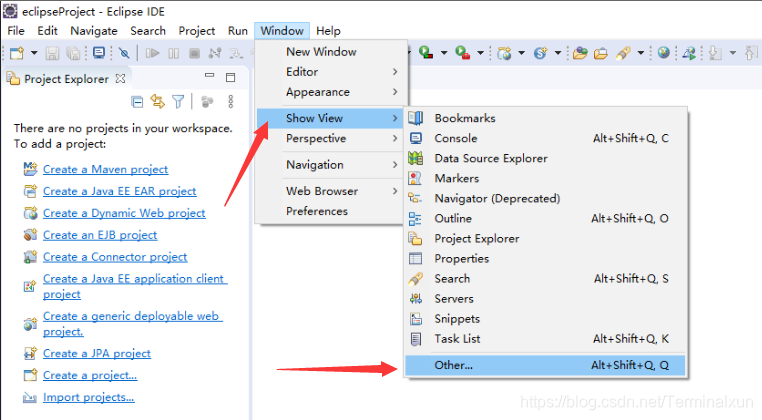This screenshot has height=420, width=762.
Task: Expand the Editor submenu
Action: point(330,72)
